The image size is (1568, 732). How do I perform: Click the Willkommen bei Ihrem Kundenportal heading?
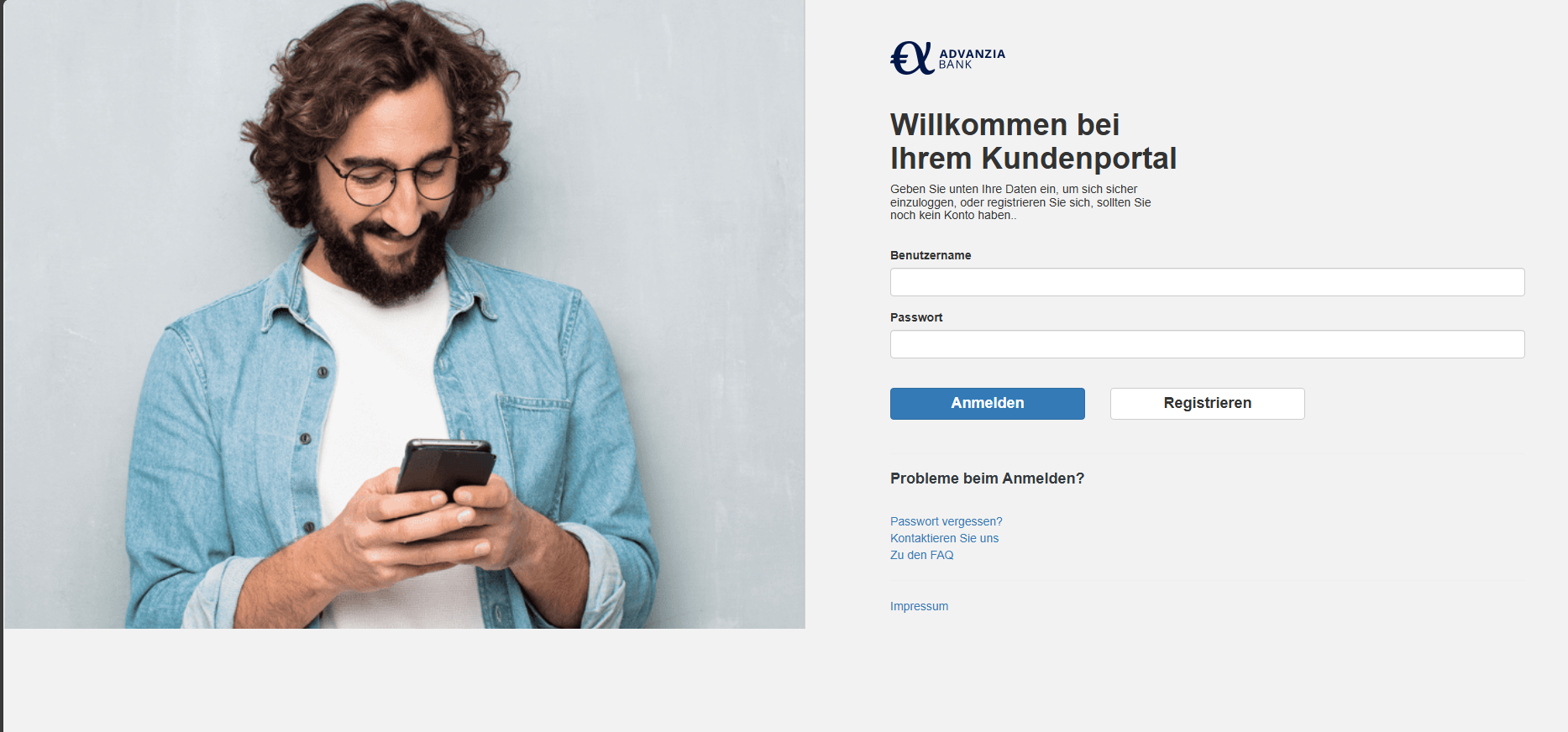click(x=1033, y=141)
